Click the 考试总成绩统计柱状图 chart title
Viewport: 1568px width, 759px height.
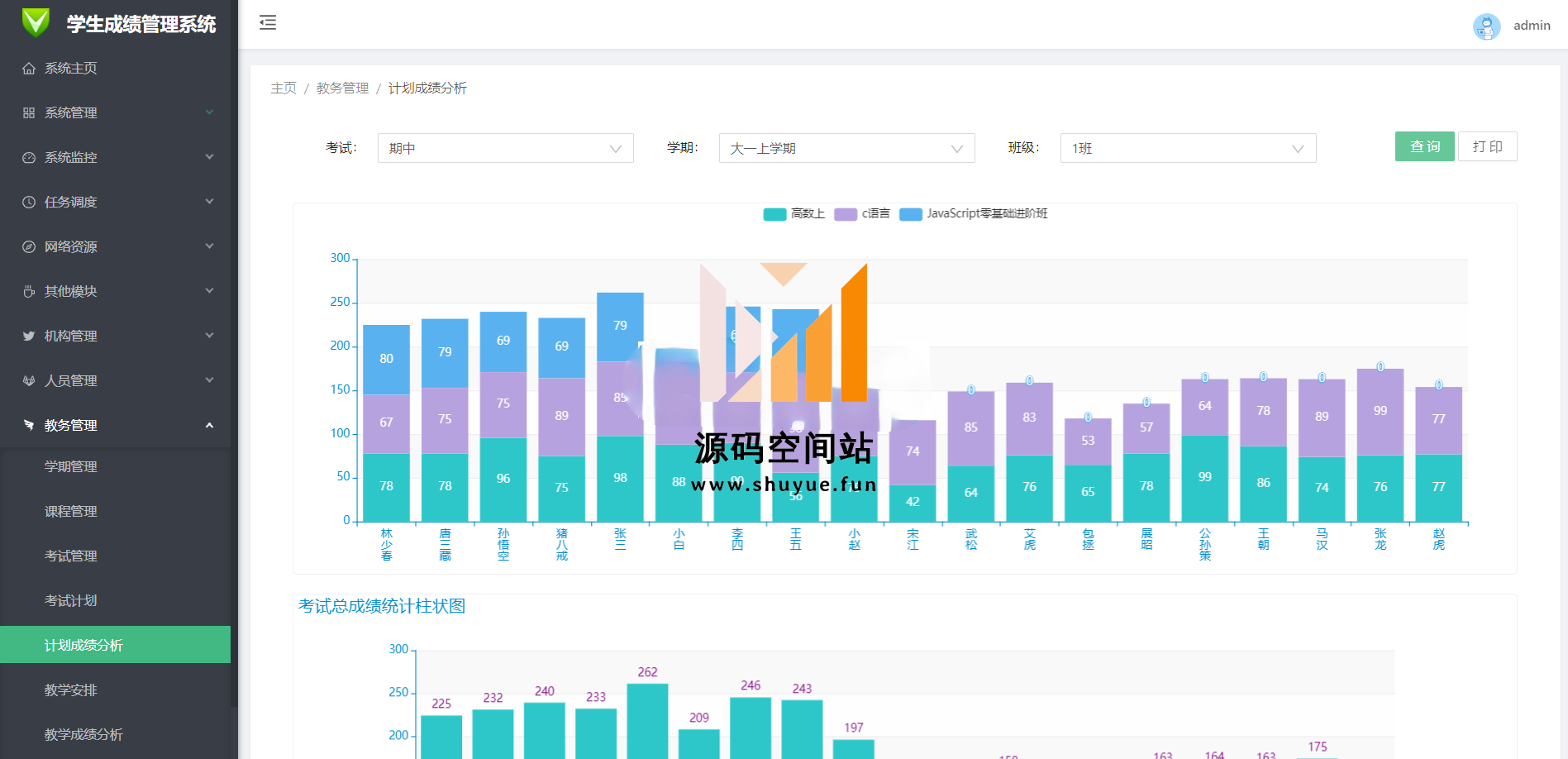[x=382, y=606]
